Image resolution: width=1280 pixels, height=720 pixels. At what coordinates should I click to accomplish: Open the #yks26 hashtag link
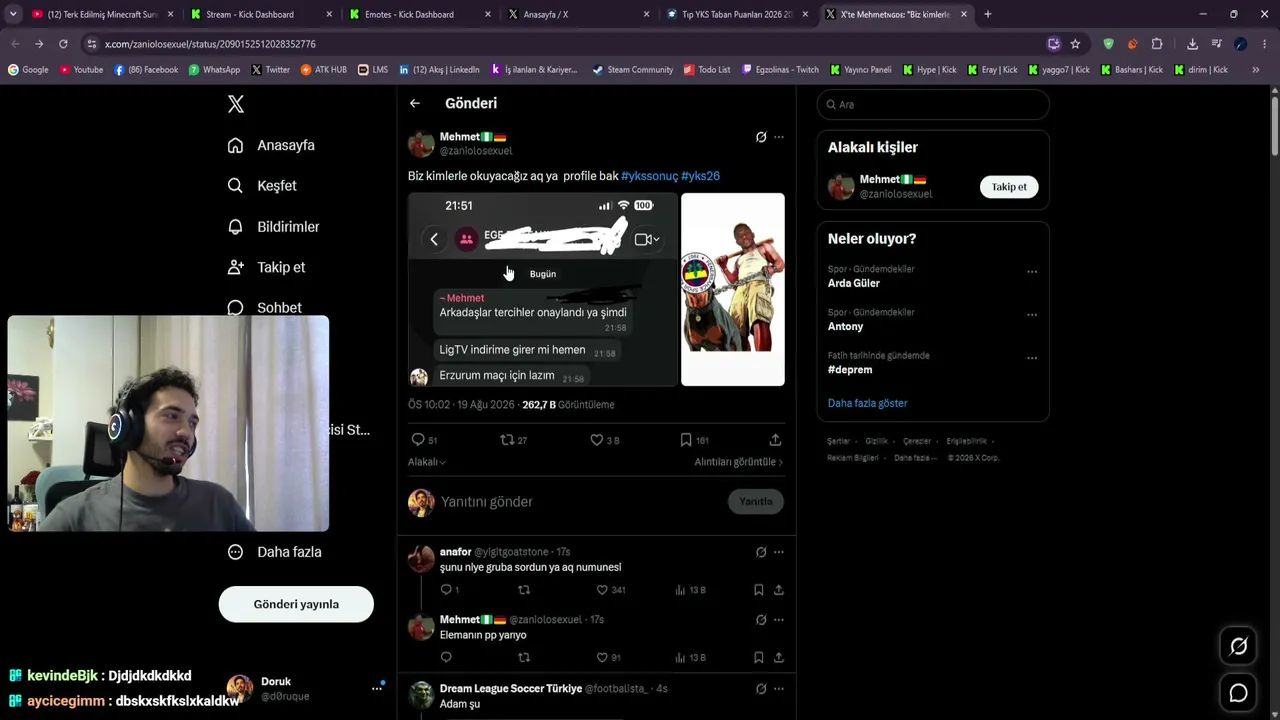point(700,176)
